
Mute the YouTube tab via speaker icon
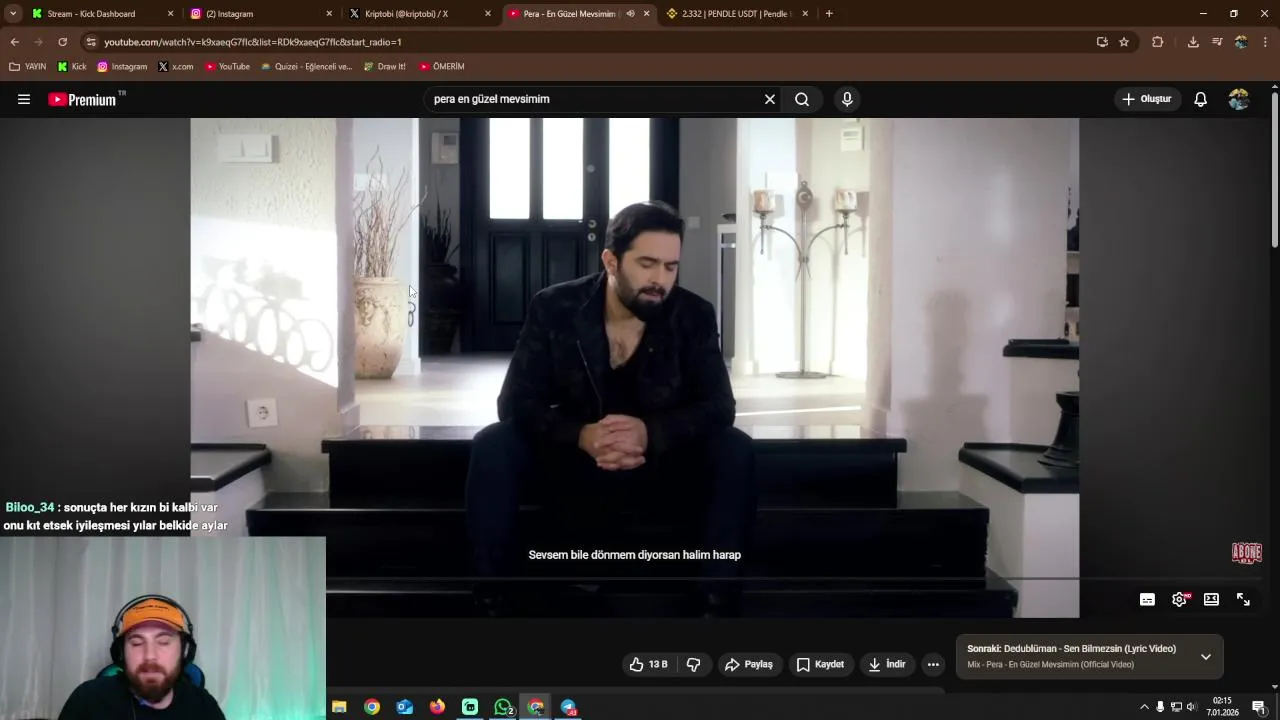[x=630, y=14]
